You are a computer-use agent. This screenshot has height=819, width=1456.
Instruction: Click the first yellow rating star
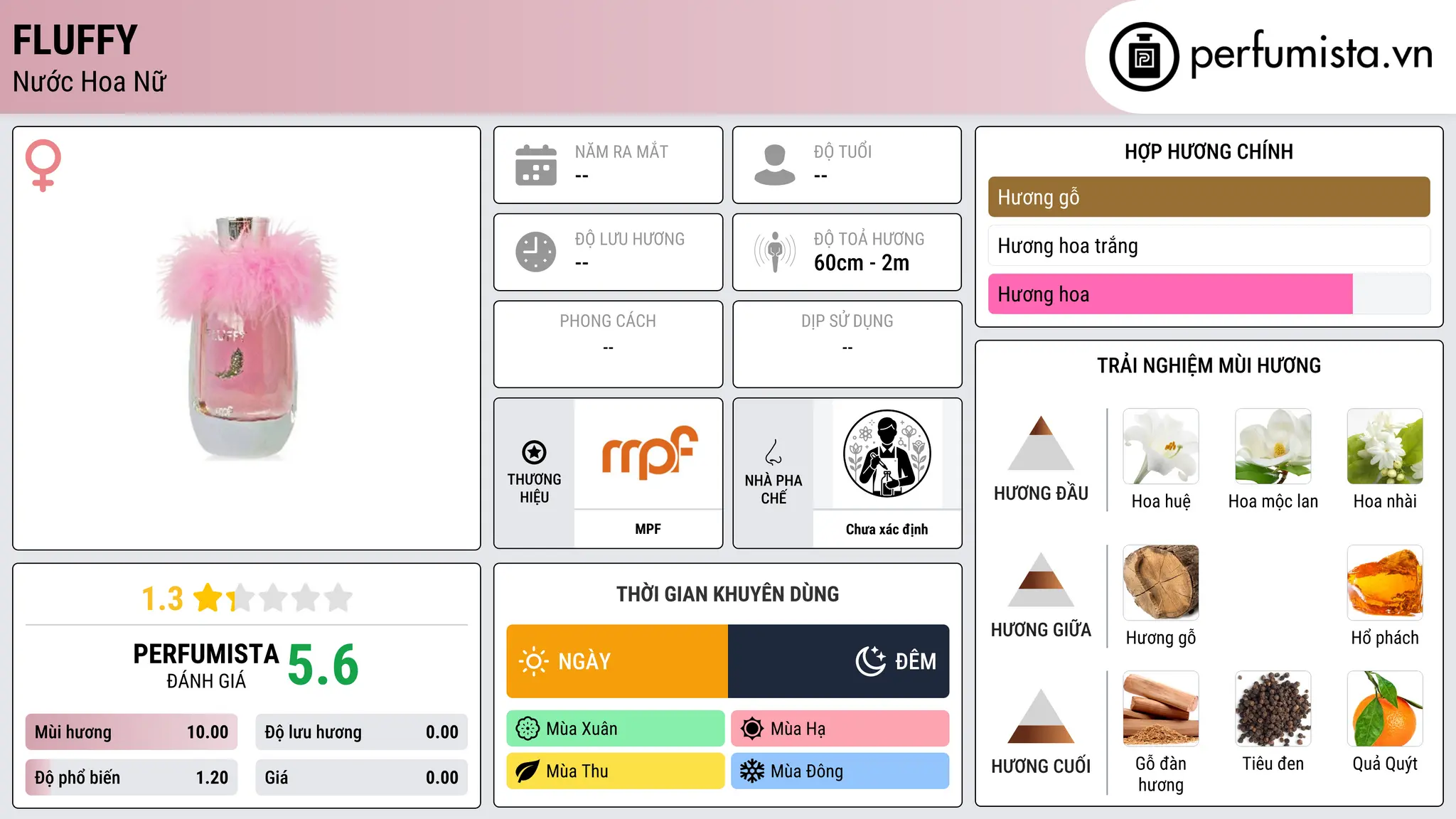(x=209, y=598)
